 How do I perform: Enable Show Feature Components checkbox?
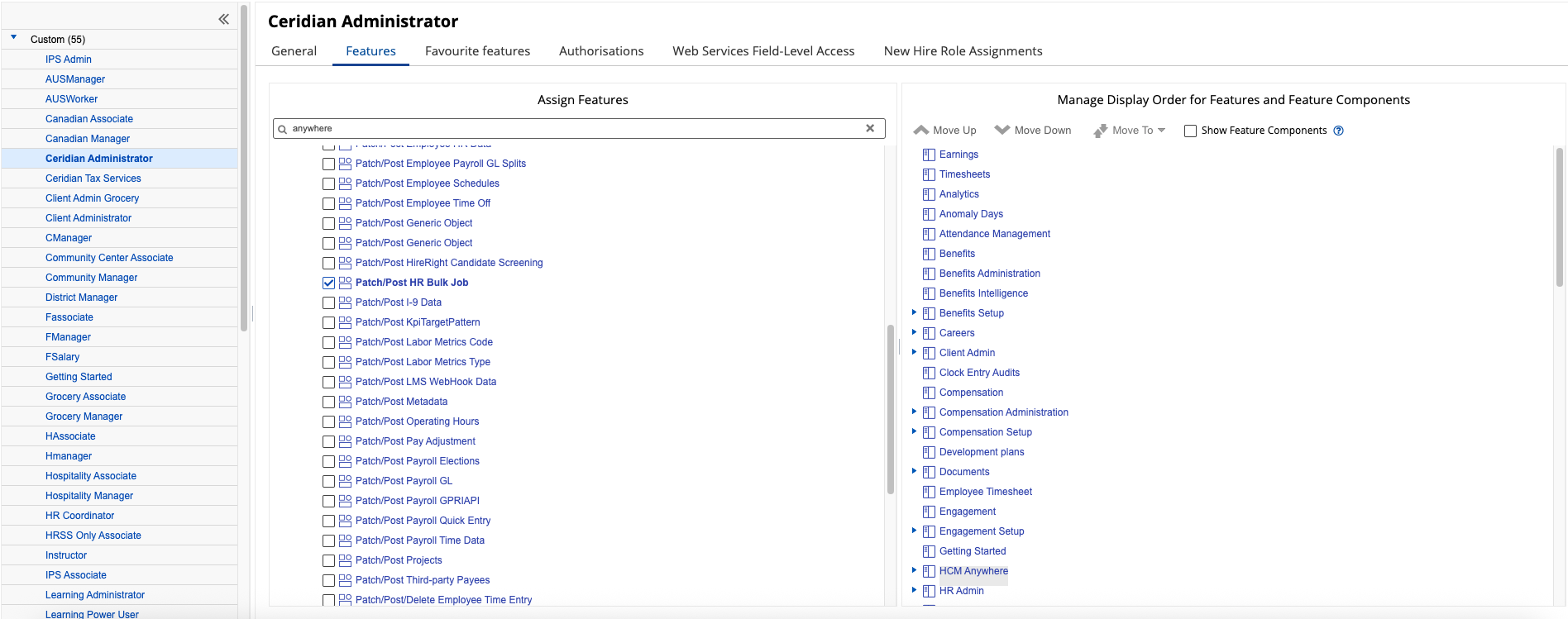[x=1190, y=131]
